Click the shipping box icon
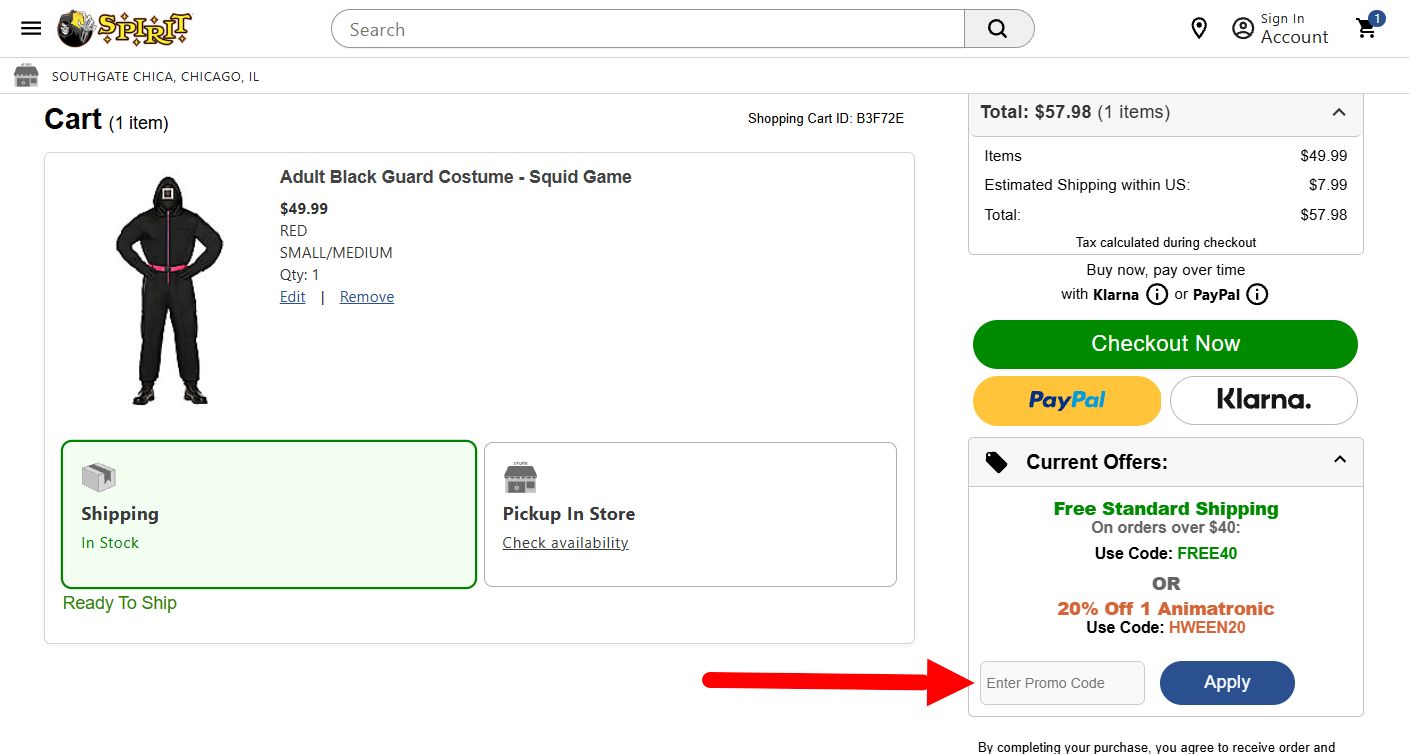The width and height of the screenshot is (1409, 754). (98, 478)
